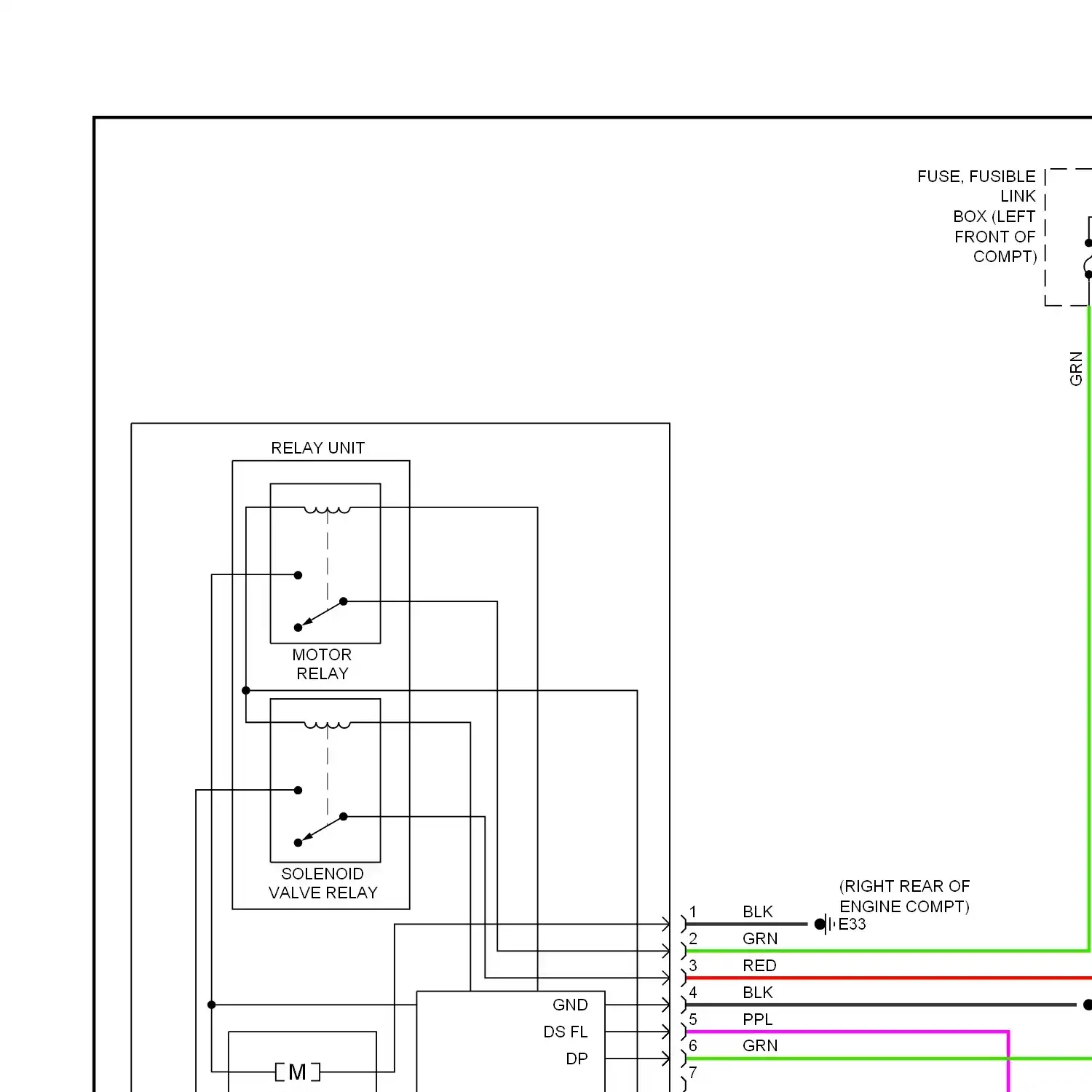Click the motor relay coil symbol
The height and width of the screenshot is (1092, 1092).
[x=327, y=510]
